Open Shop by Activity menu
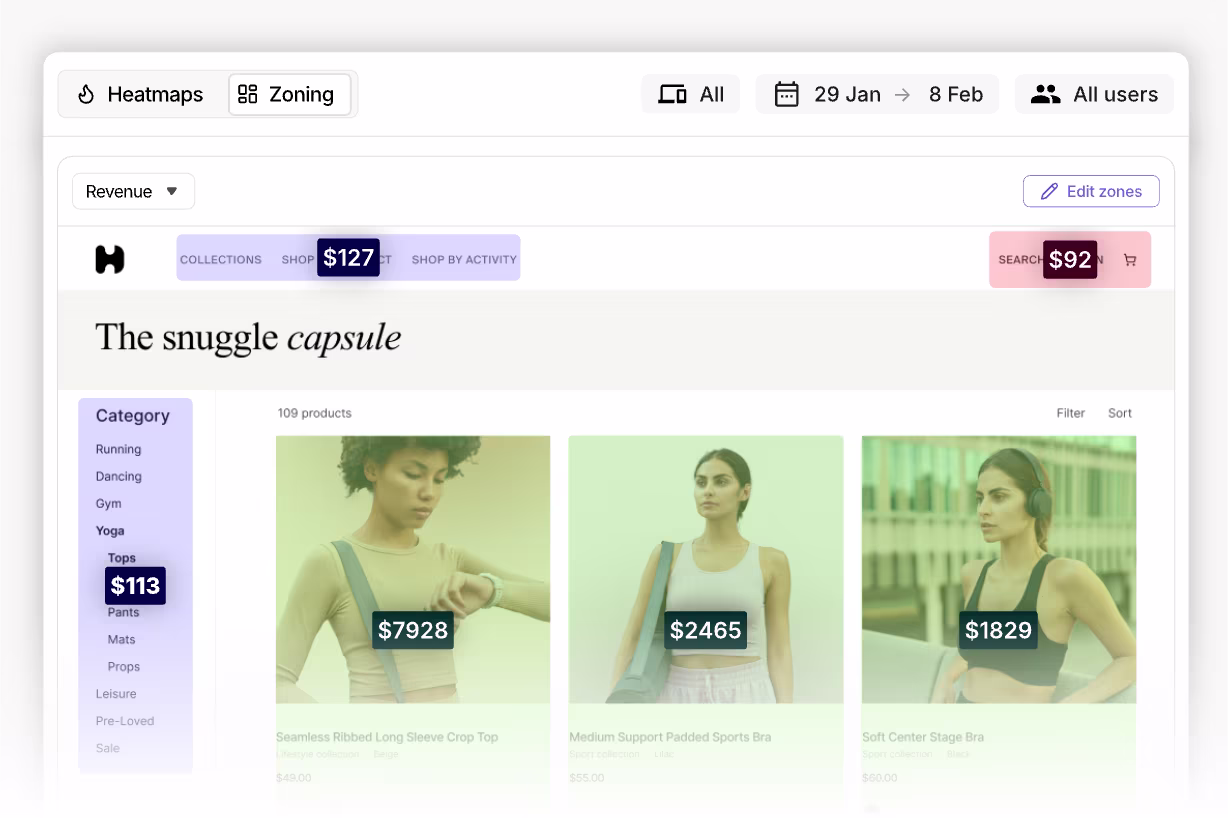This screenshot has width=1228, height=818. point(464,259)
